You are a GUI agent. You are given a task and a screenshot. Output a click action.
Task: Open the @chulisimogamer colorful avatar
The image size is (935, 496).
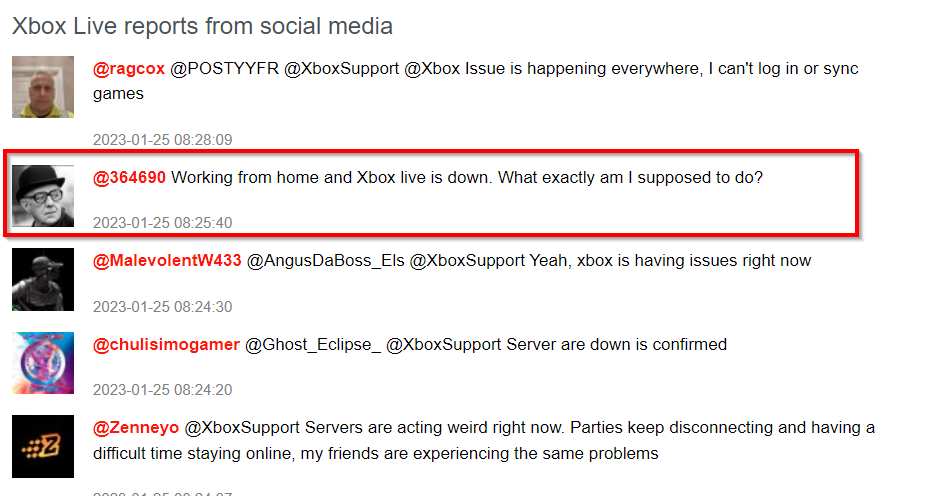point(42,362)
